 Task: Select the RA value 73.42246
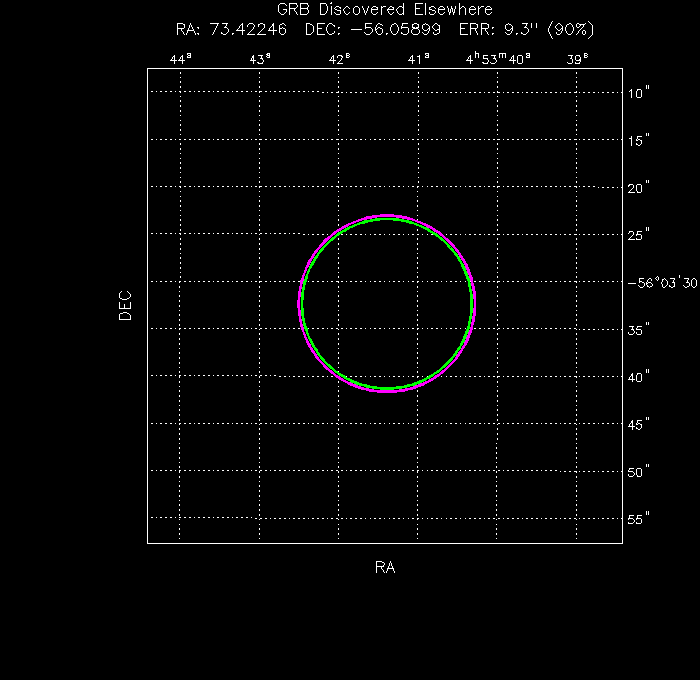click(248, 29)
